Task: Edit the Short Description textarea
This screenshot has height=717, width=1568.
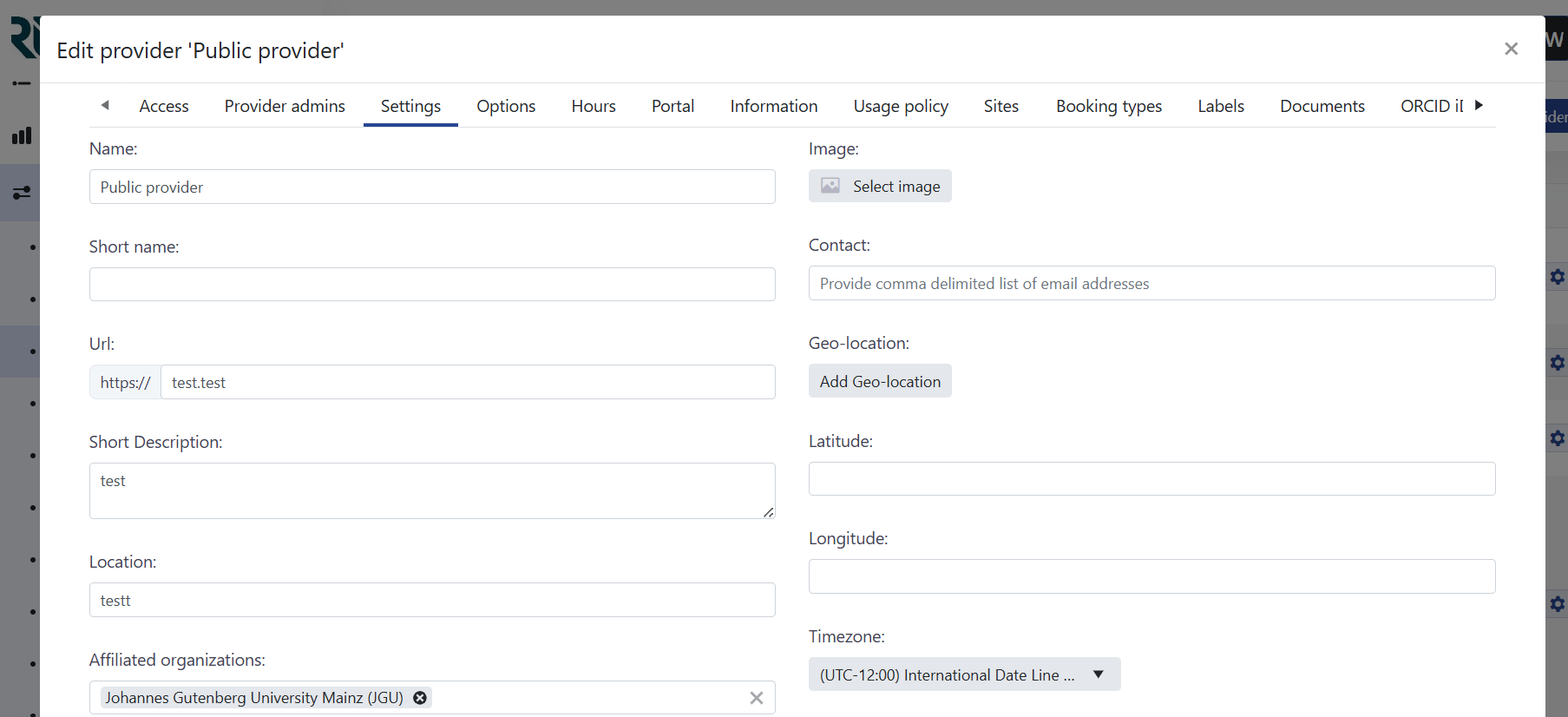Action: pos(432,490)
